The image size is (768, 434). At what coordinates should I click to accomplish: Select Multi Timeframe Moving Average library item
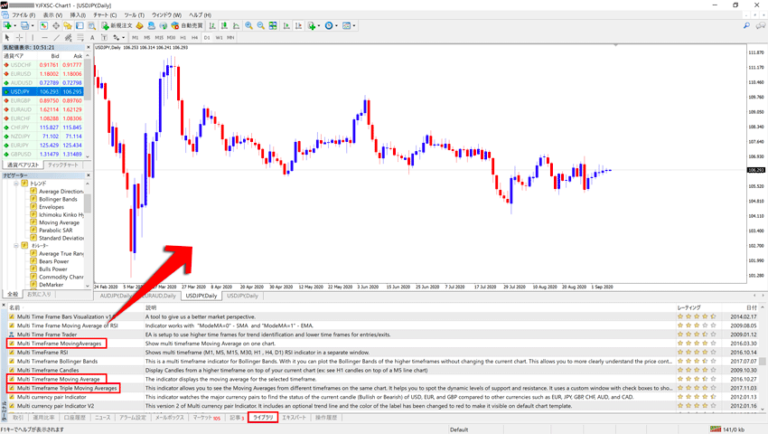click(57, 379)
